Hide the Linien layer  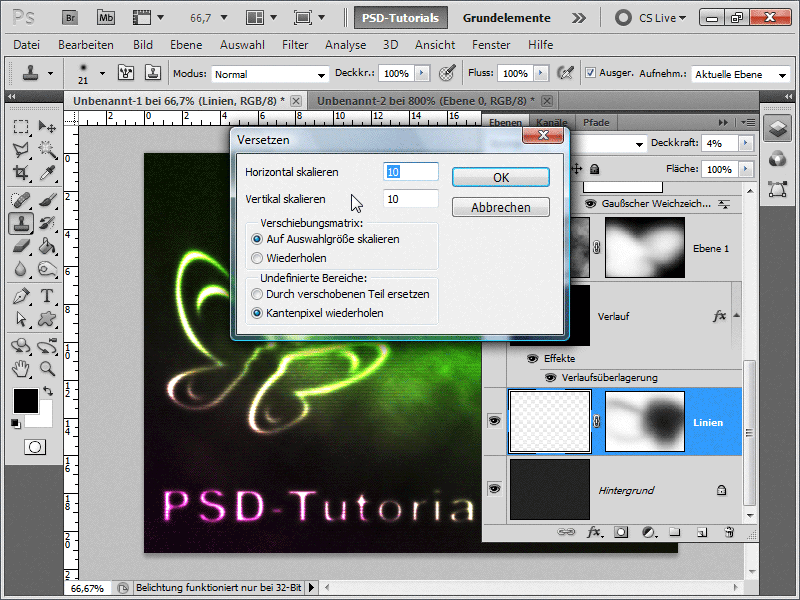pos(494,421)
